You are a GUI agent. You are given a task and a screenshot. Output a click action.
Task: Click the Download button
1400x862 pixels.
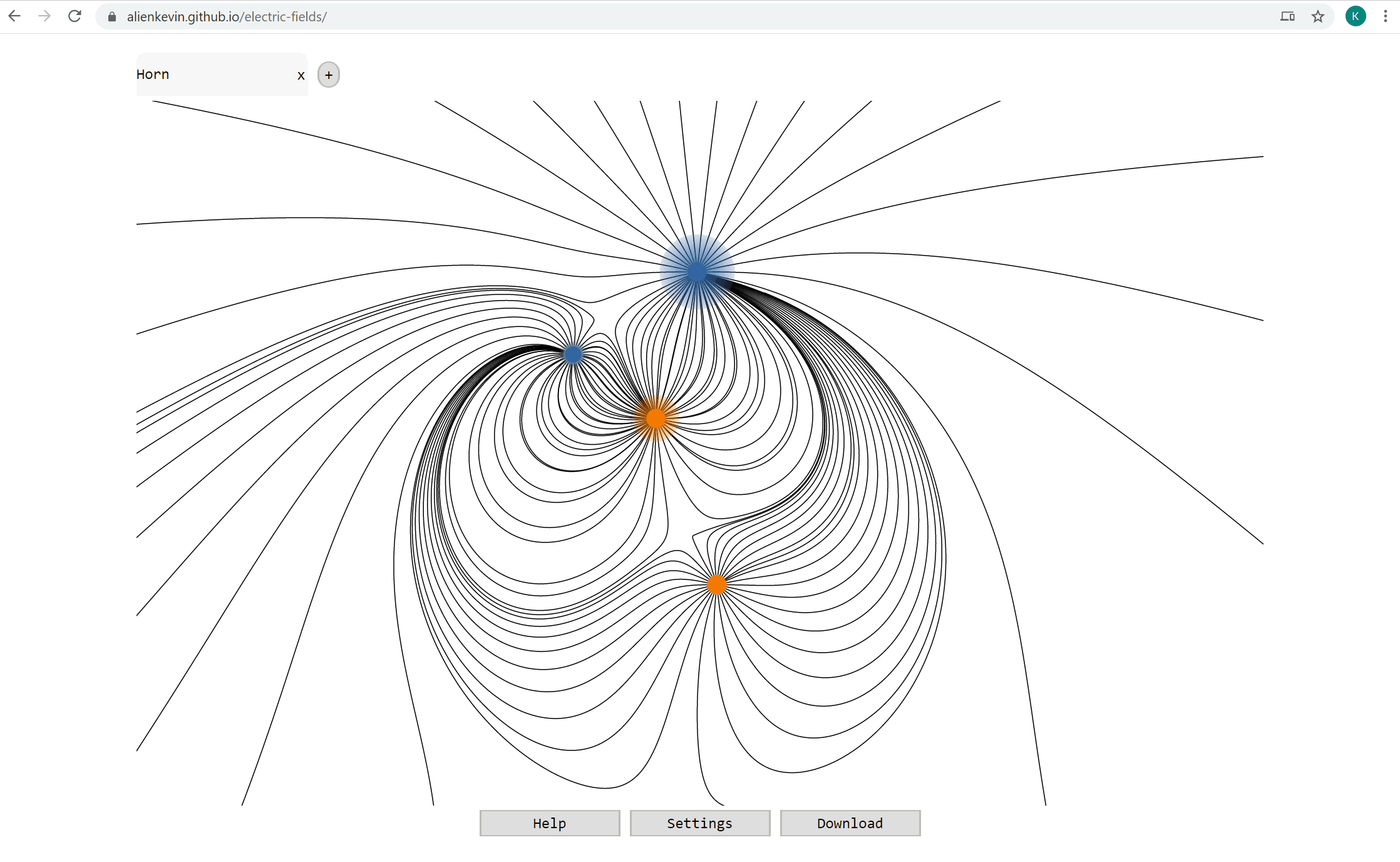pos(850,823)
